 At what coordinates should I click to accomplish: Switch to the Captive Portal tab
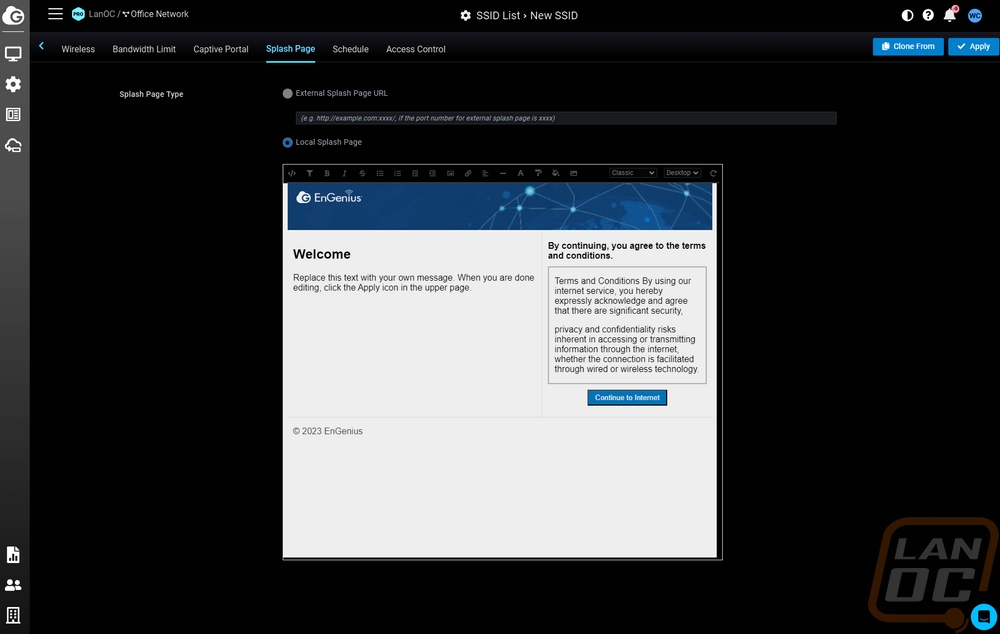point(221,49)
